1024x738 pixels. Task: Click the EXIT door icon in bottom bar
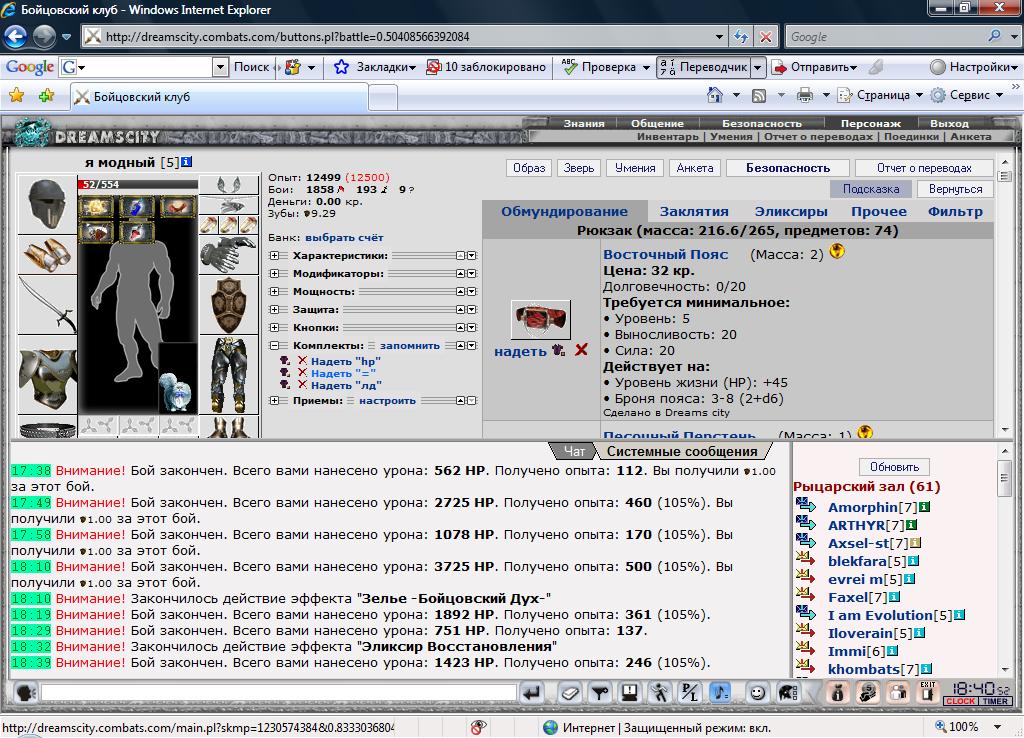(927, 692)
